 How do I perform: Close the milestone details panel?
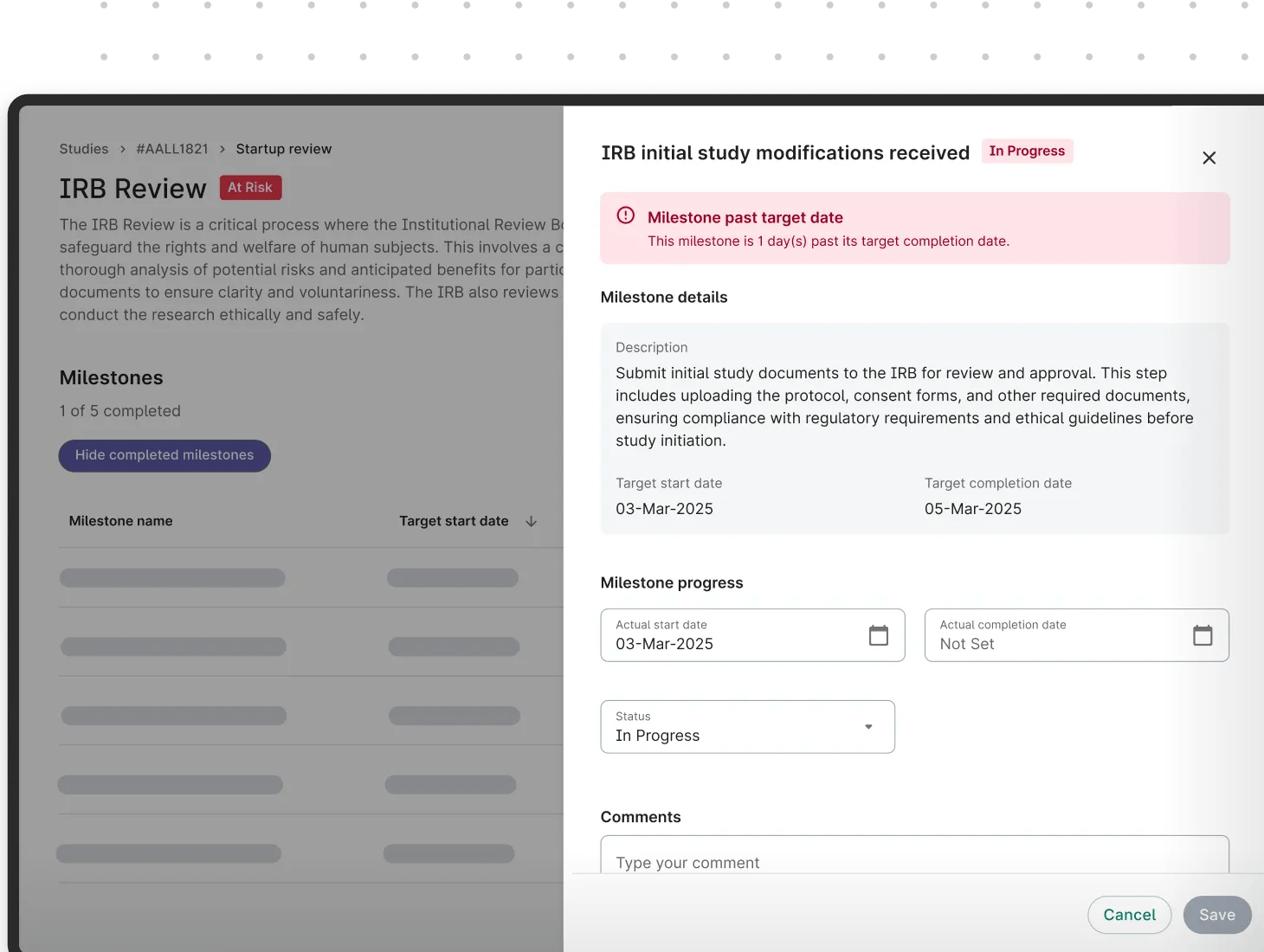(1209, 158)
